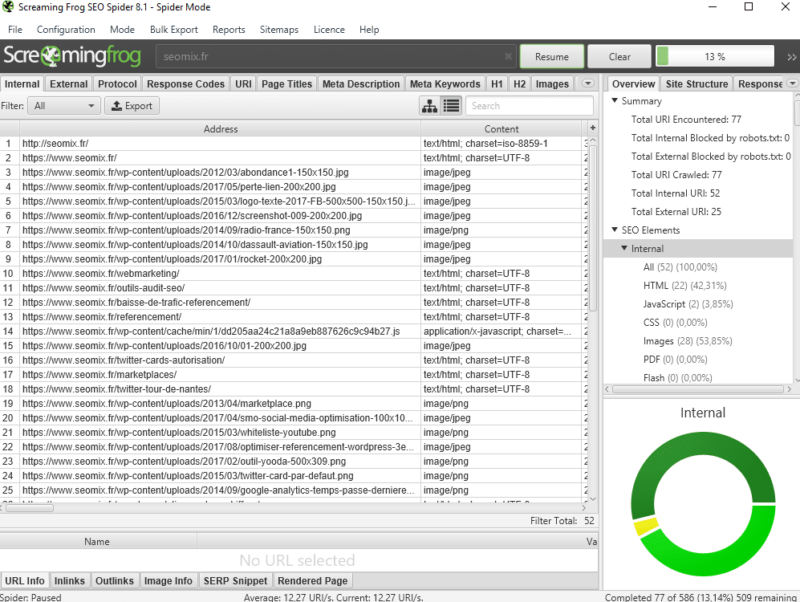Open the Mode menu

122,30
